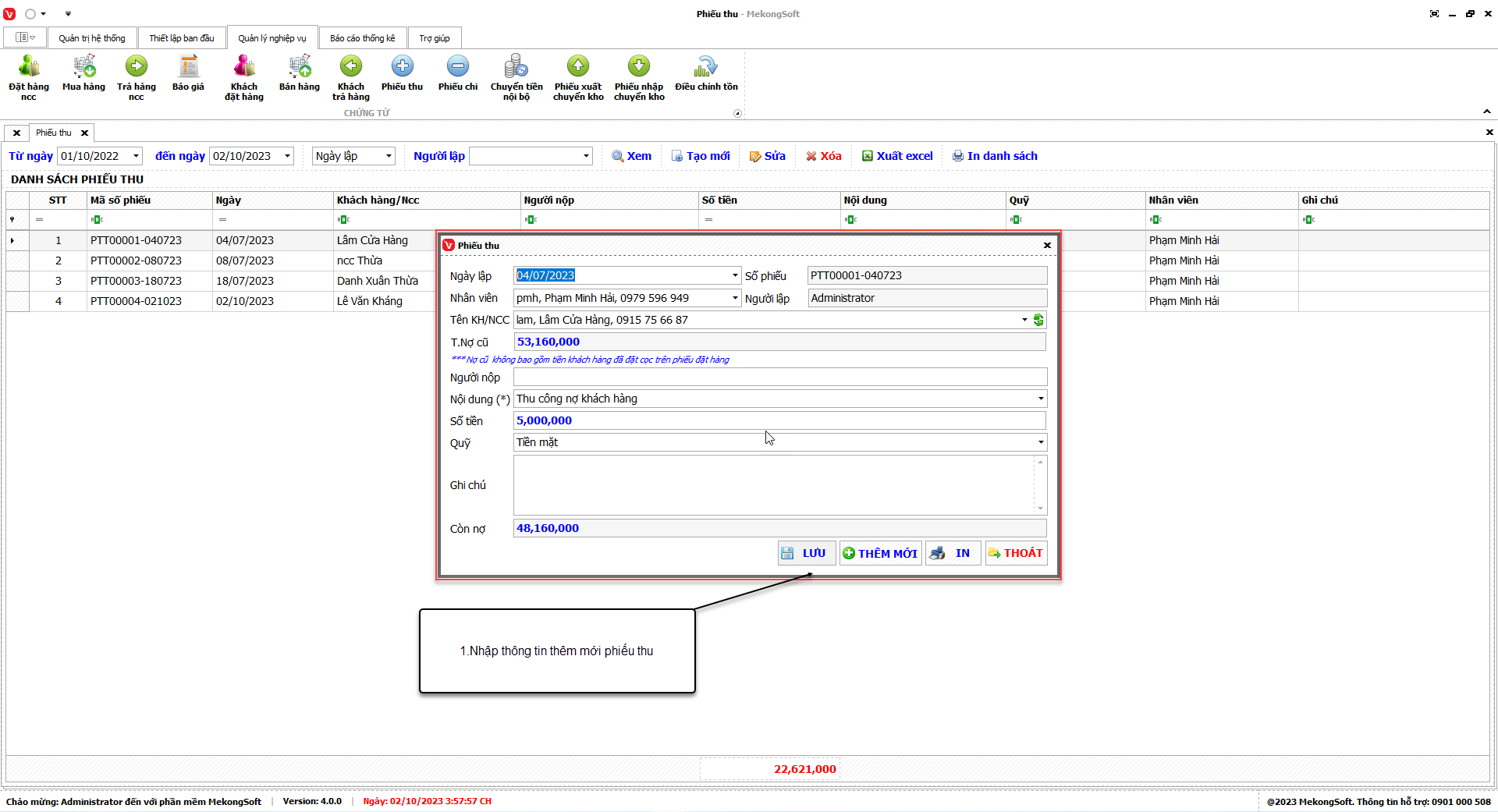Viewport: 1498px width, 812px height.
Task: Collapse the ribbon with the arrow
Action: 1487,112
